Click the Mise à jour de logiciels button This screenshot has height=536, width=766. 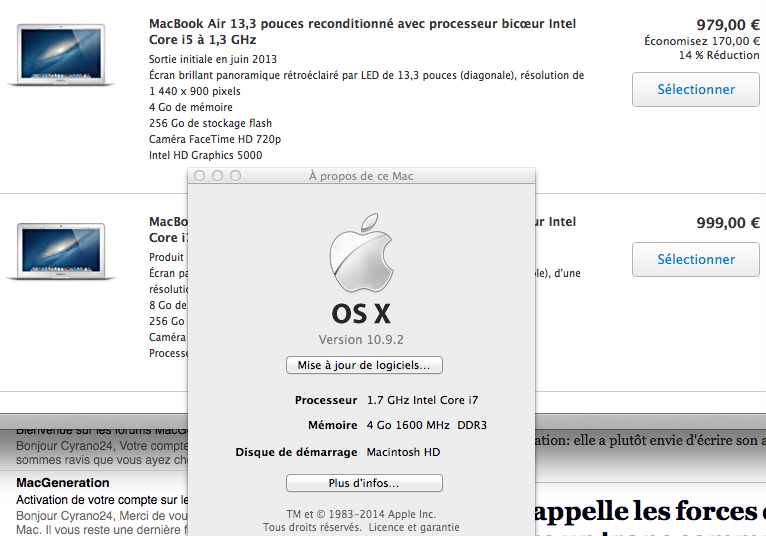point(364,365)
